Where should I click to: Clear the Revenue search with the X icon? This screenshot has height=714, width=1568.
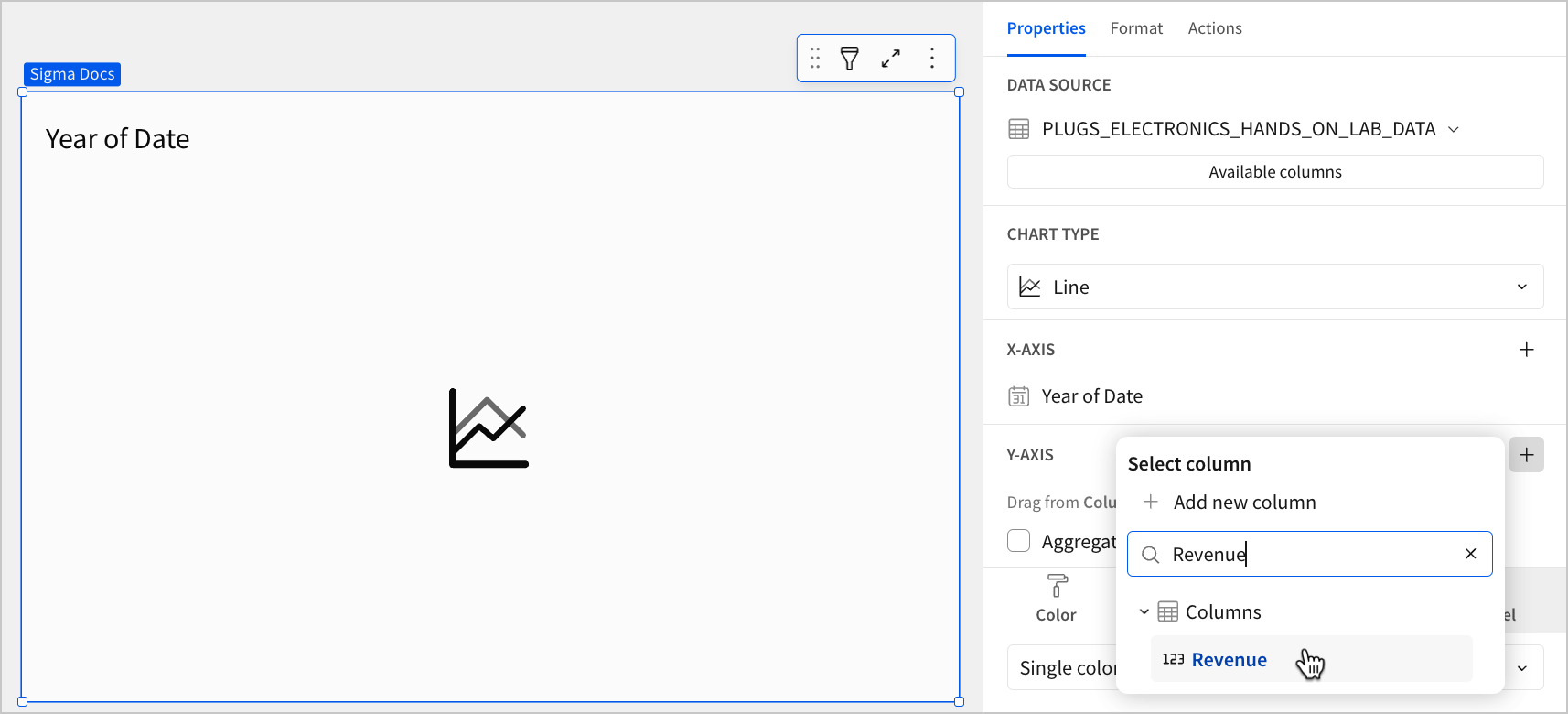1470,553
